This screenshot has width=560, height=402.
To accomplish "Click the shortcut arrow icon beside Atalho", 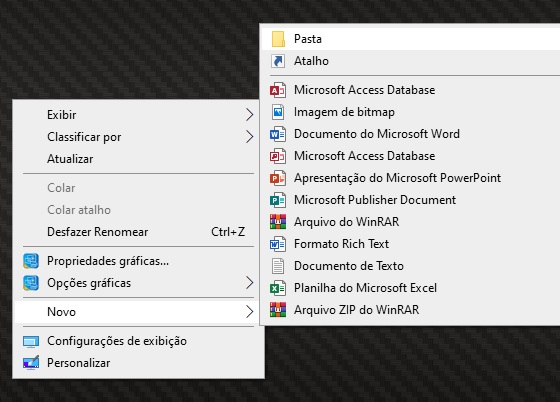I will tap(278, 61).
